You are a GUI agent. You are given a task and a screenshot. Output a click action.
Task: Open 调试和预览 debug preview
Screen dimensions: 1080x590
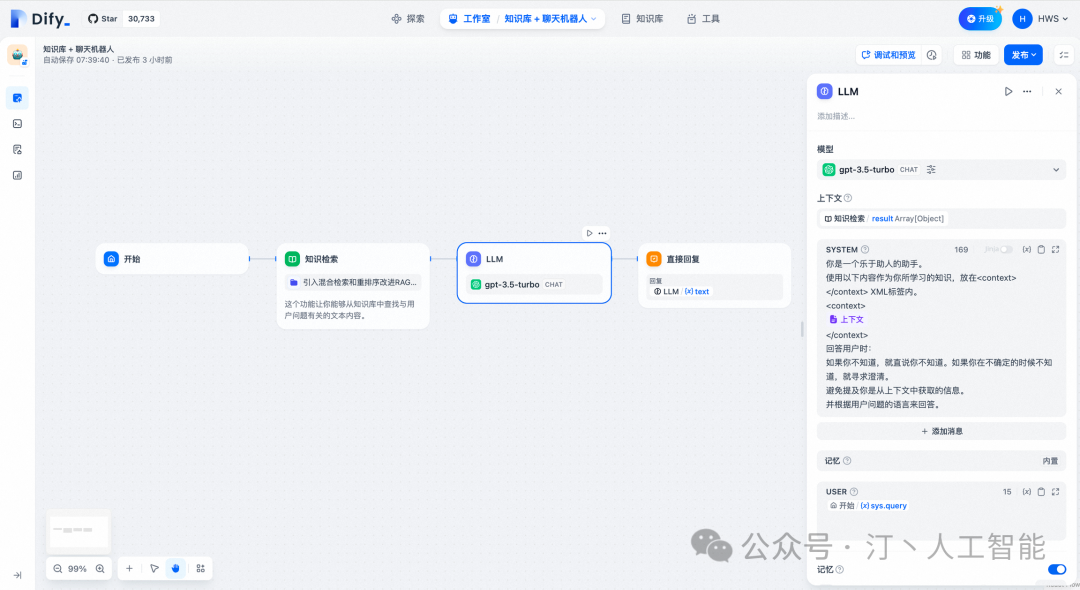coord(889,55)
